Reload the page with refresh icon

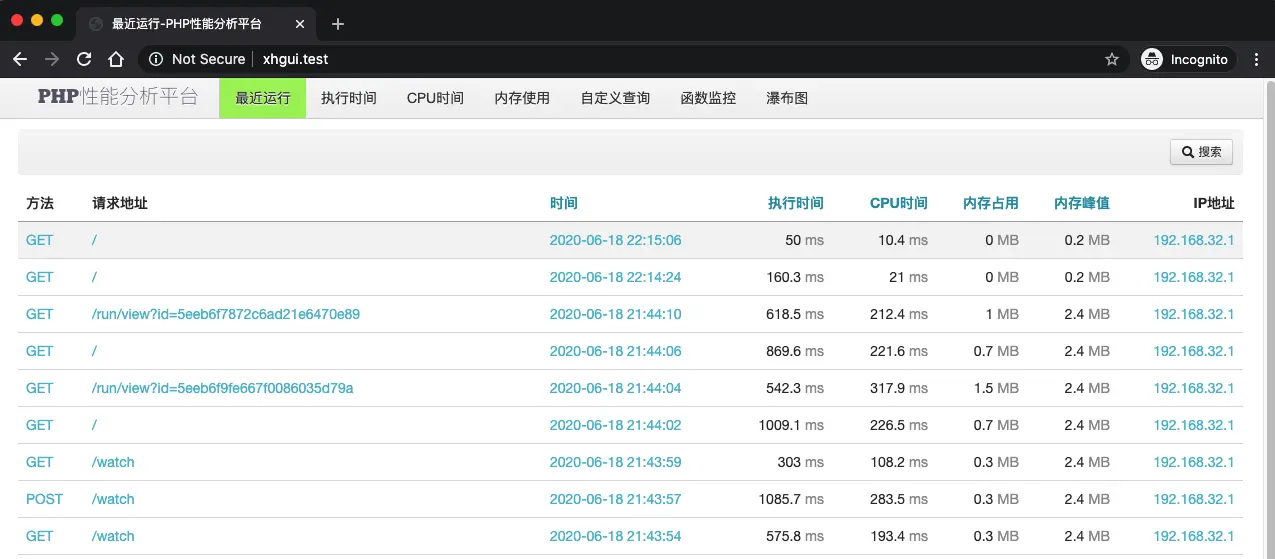[x=84, y=59]
